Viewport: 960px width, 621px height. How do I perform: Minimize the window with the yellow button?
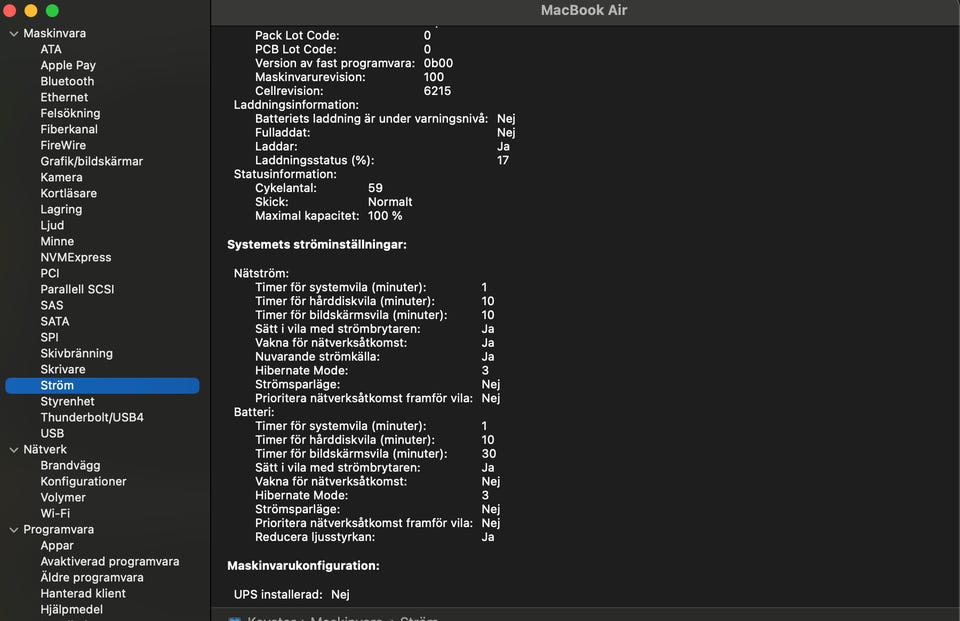point(31,10)
